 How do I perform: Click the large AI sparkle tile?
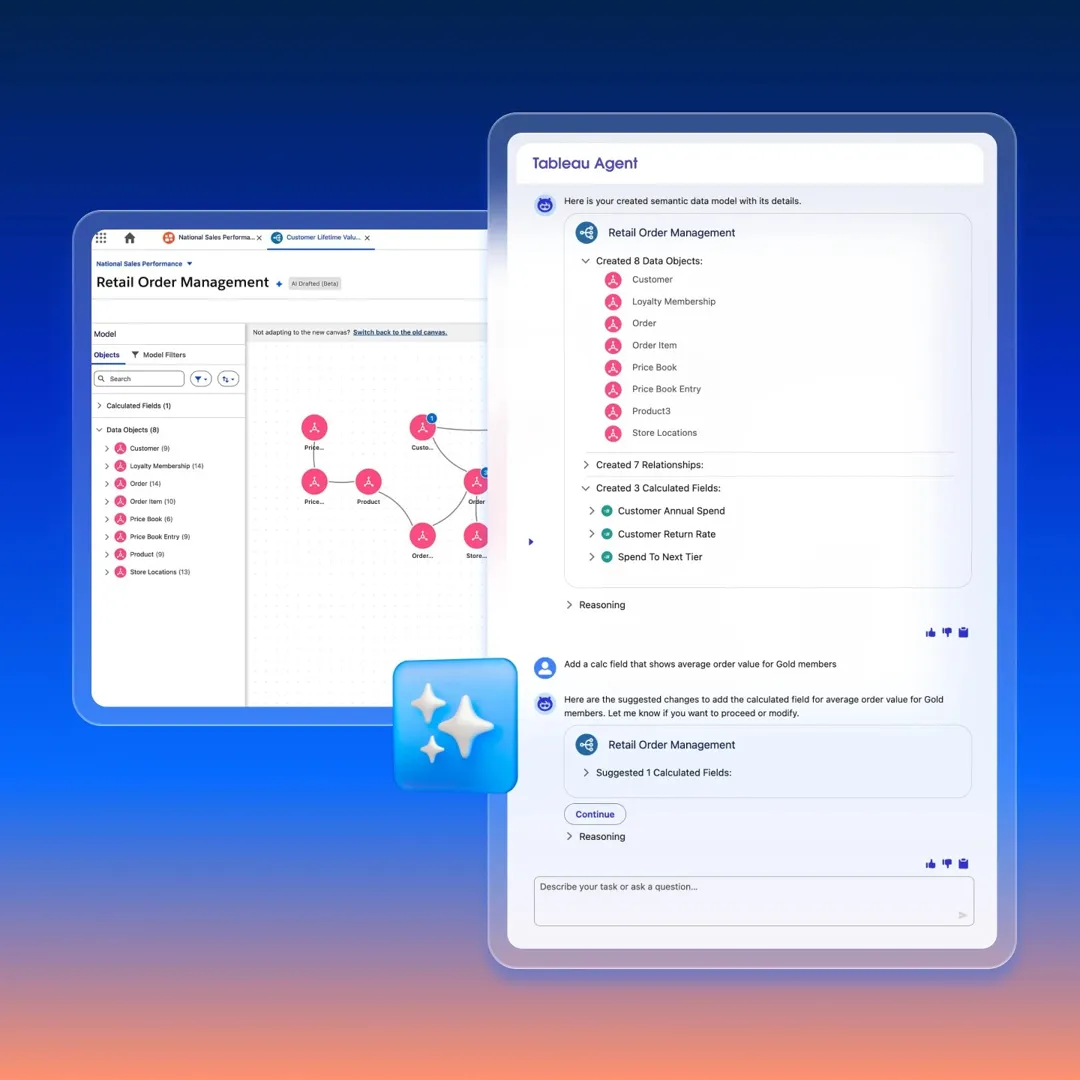[x=455, y=725]
